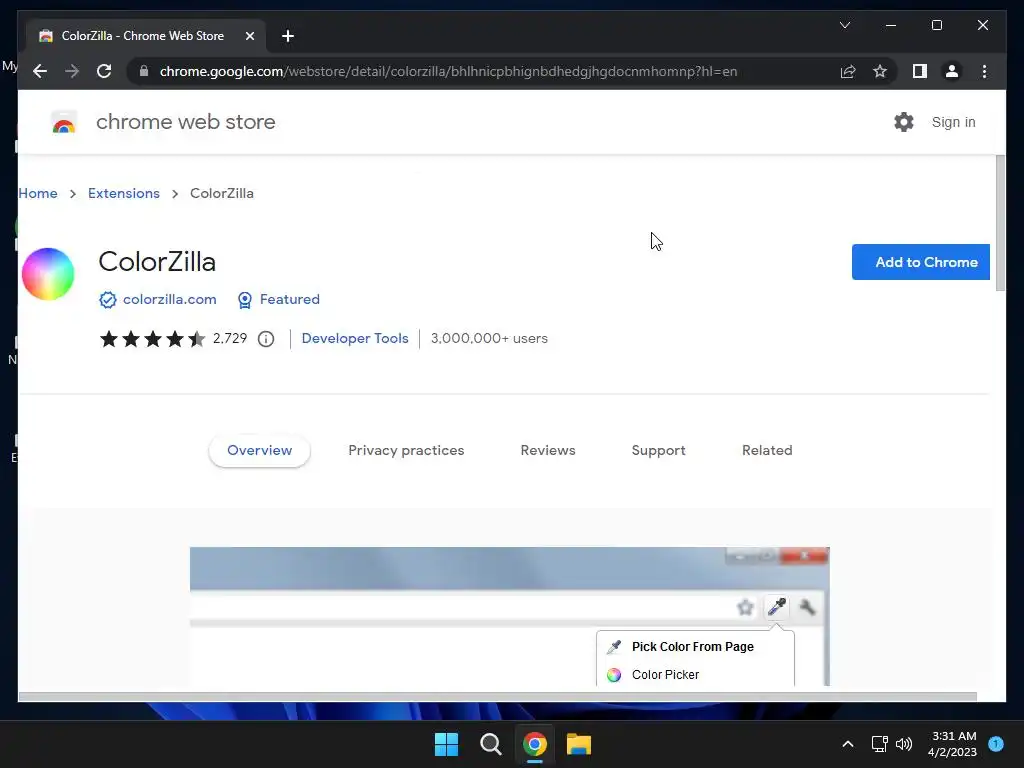1024x768 pixels.
Task: Click the star rating
Action: (x=152, y=339)
